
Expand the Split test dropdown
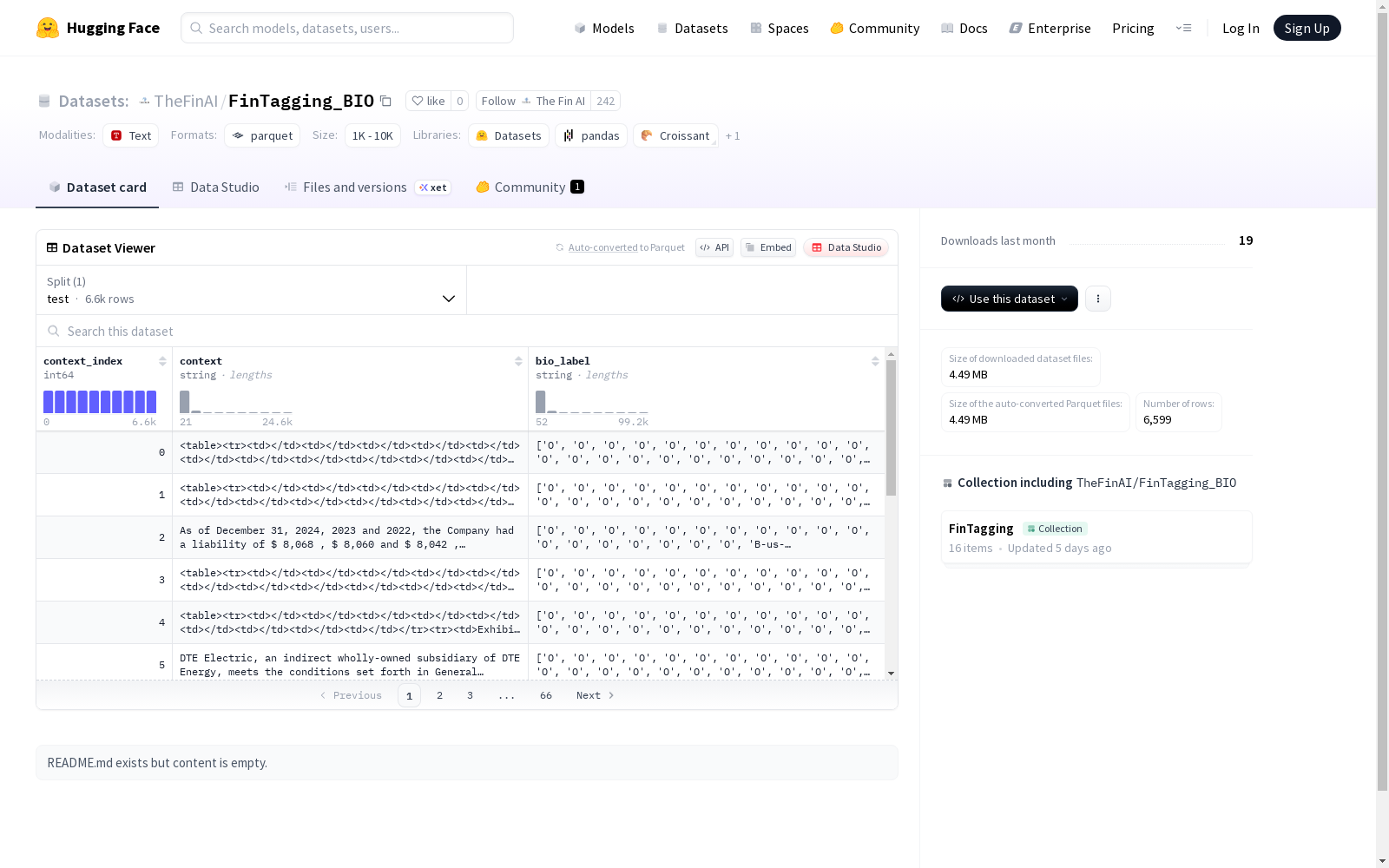click(x=252, y=290)
